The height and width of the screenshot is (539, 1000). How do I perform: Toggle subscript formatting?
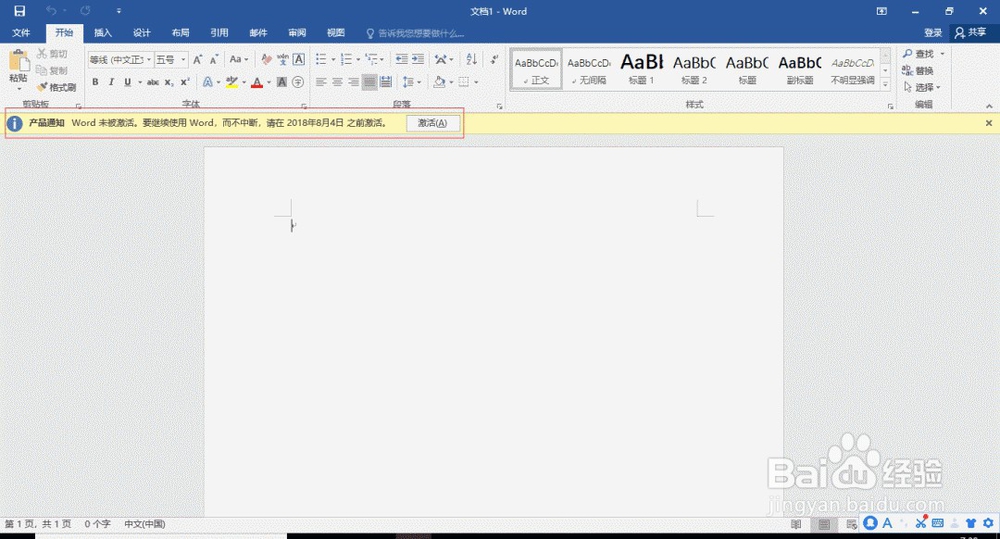coord(168,82)
